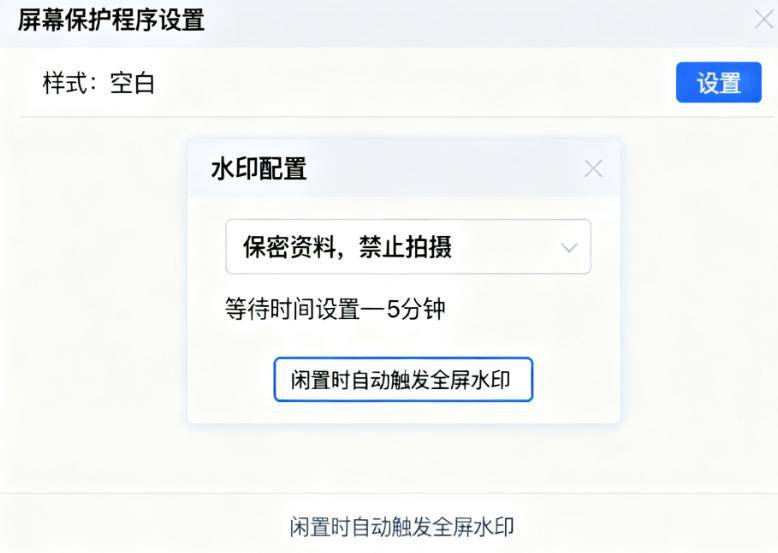Image resolution: width=778 pixels, height=553 pixels.
Task: Close the 屏幕保护程序设置 window
Action: [x=764, y=19]
